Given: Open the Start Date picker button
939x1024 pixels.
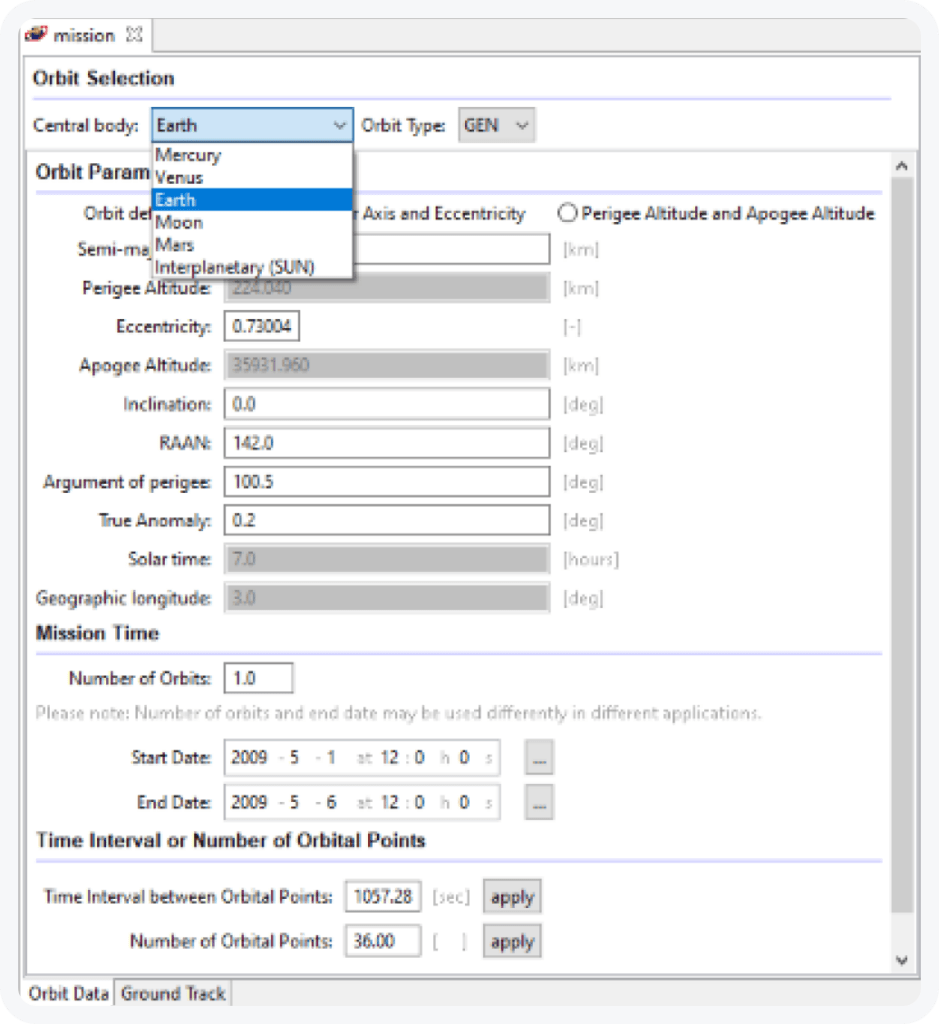Looking at the screenshot, I should tap(538, 758).
